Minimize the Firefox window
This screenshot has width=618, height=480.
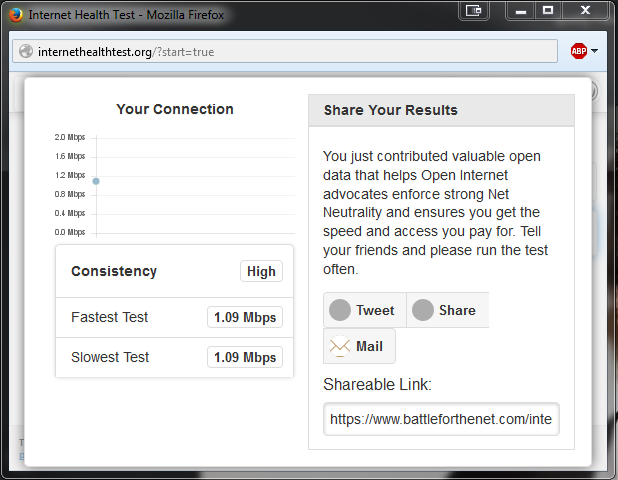pyautogui.click(x=521, y=10)
